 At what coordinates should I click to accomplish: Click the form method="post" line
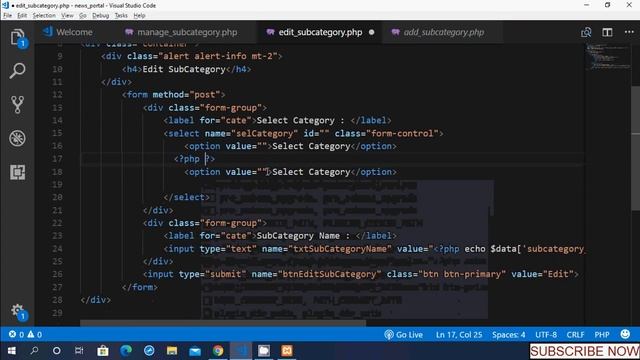(x=173, y=95)
